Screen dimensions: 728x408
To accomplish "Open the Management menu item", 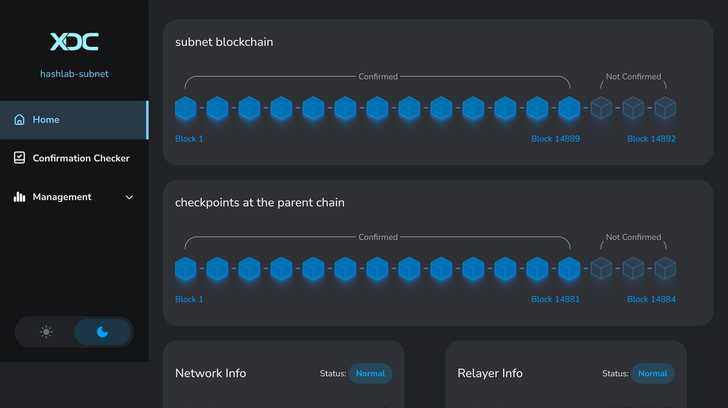I will pos(62,197).
